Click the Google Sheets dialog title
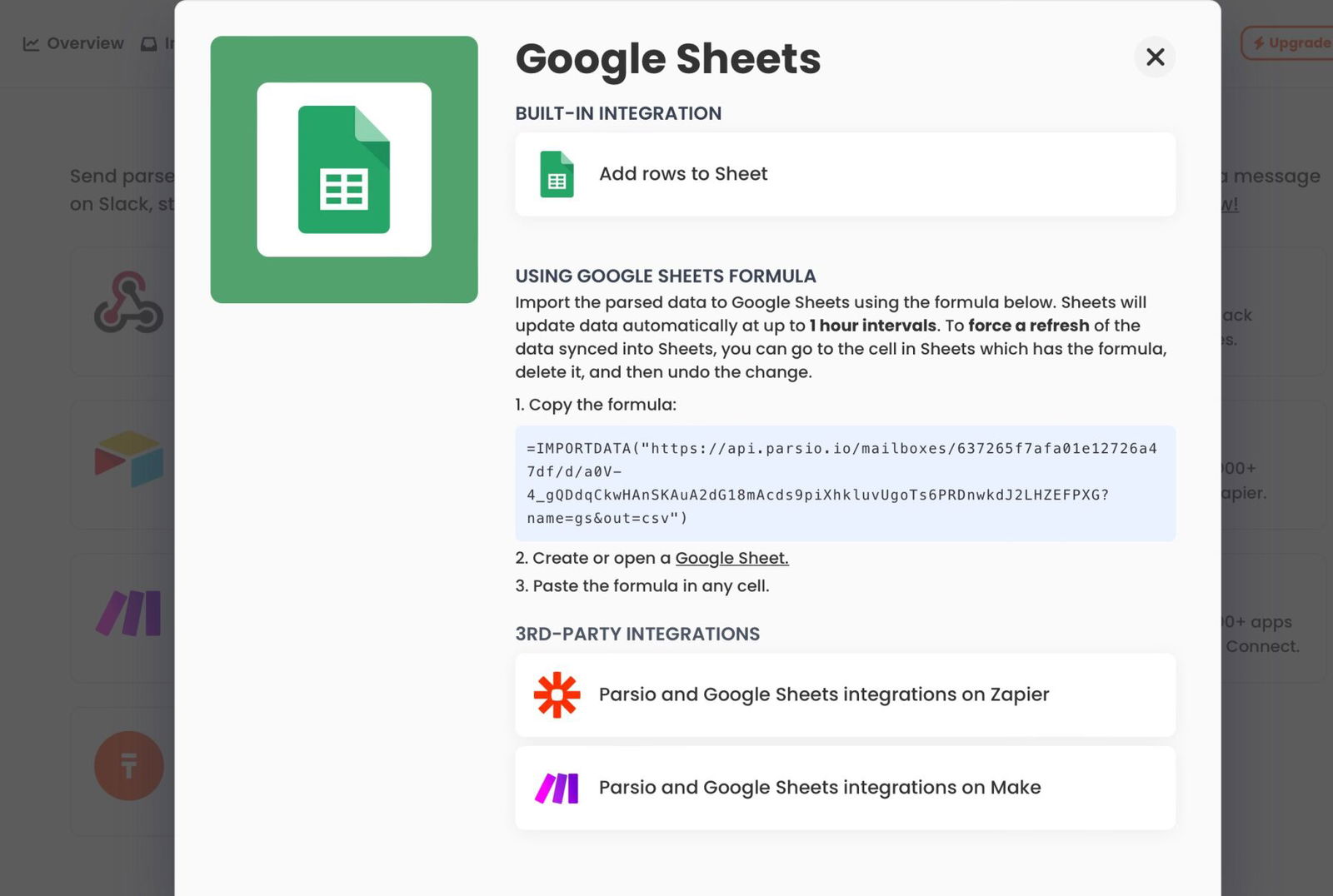1333x896 pixels. tap(668, 59)
